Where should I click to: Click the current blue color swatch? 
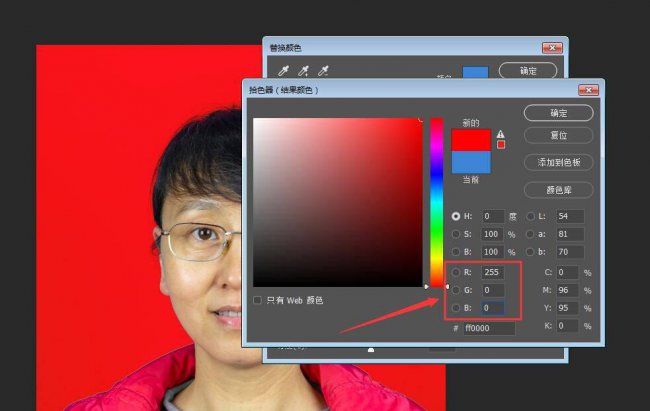(x=471, y=162)
